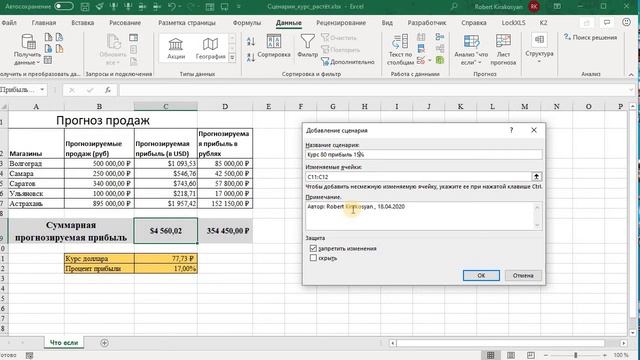The width and height of the screenshot is (640, 360).
Task: Switch to Normal view icon
Action: click(x=491, y=355)
